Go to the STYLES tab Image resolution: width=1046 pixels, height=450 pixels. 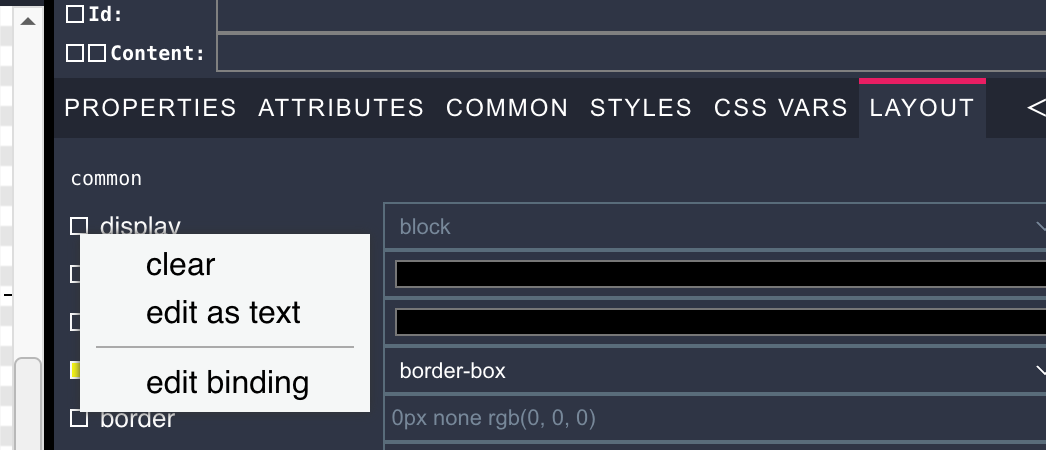tap(640, 108)
